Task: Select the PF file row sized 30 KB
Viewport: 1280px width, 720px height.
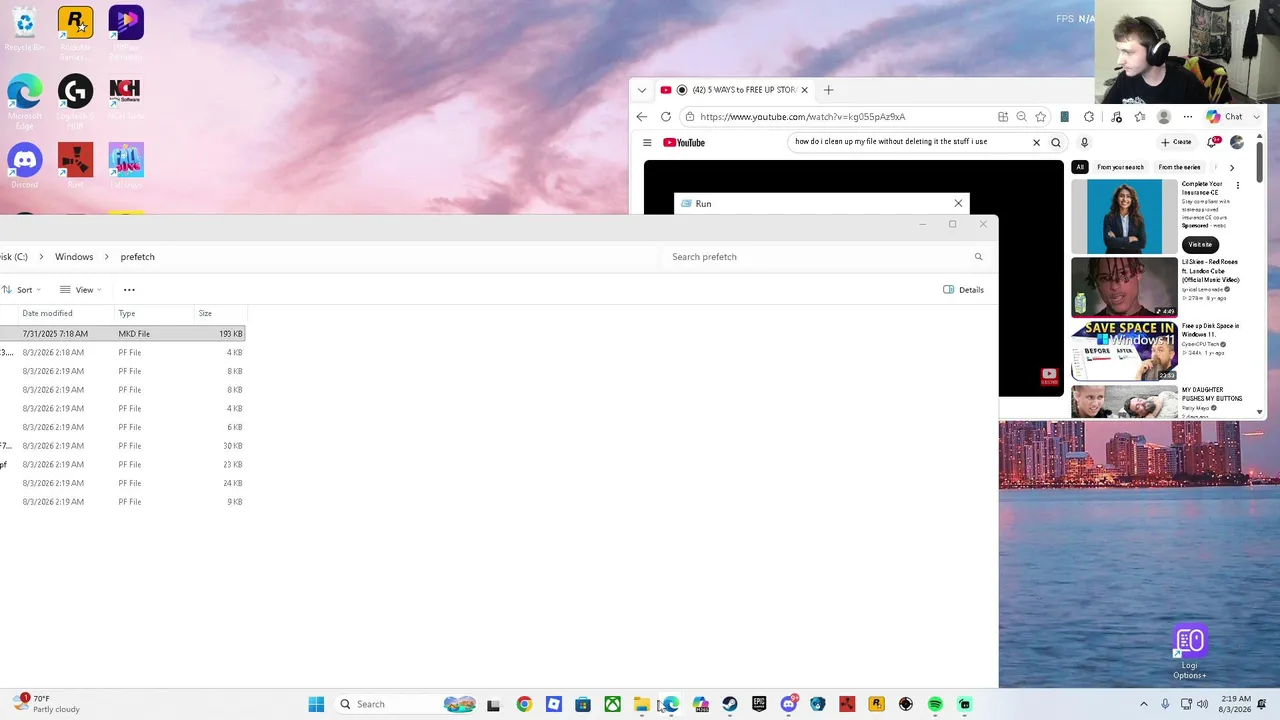Action: point(123,446)
